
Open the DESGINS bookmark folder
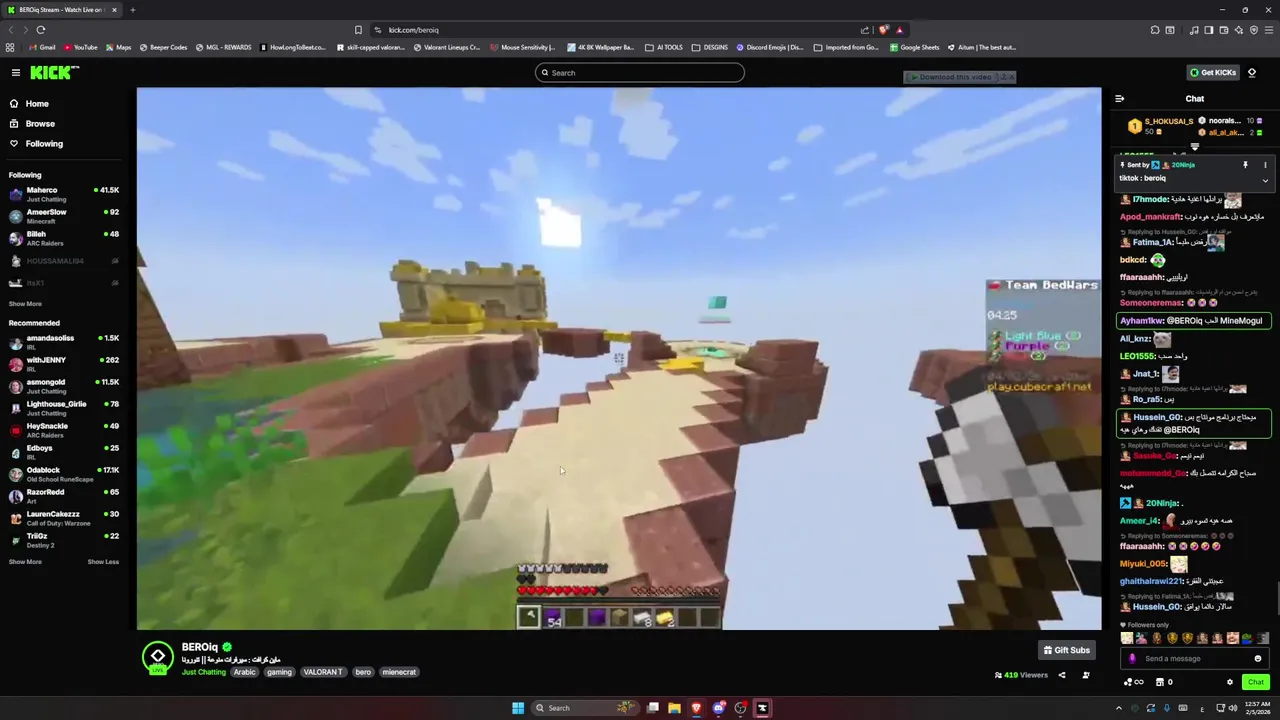pyautogui.click(x=710, y=47)
